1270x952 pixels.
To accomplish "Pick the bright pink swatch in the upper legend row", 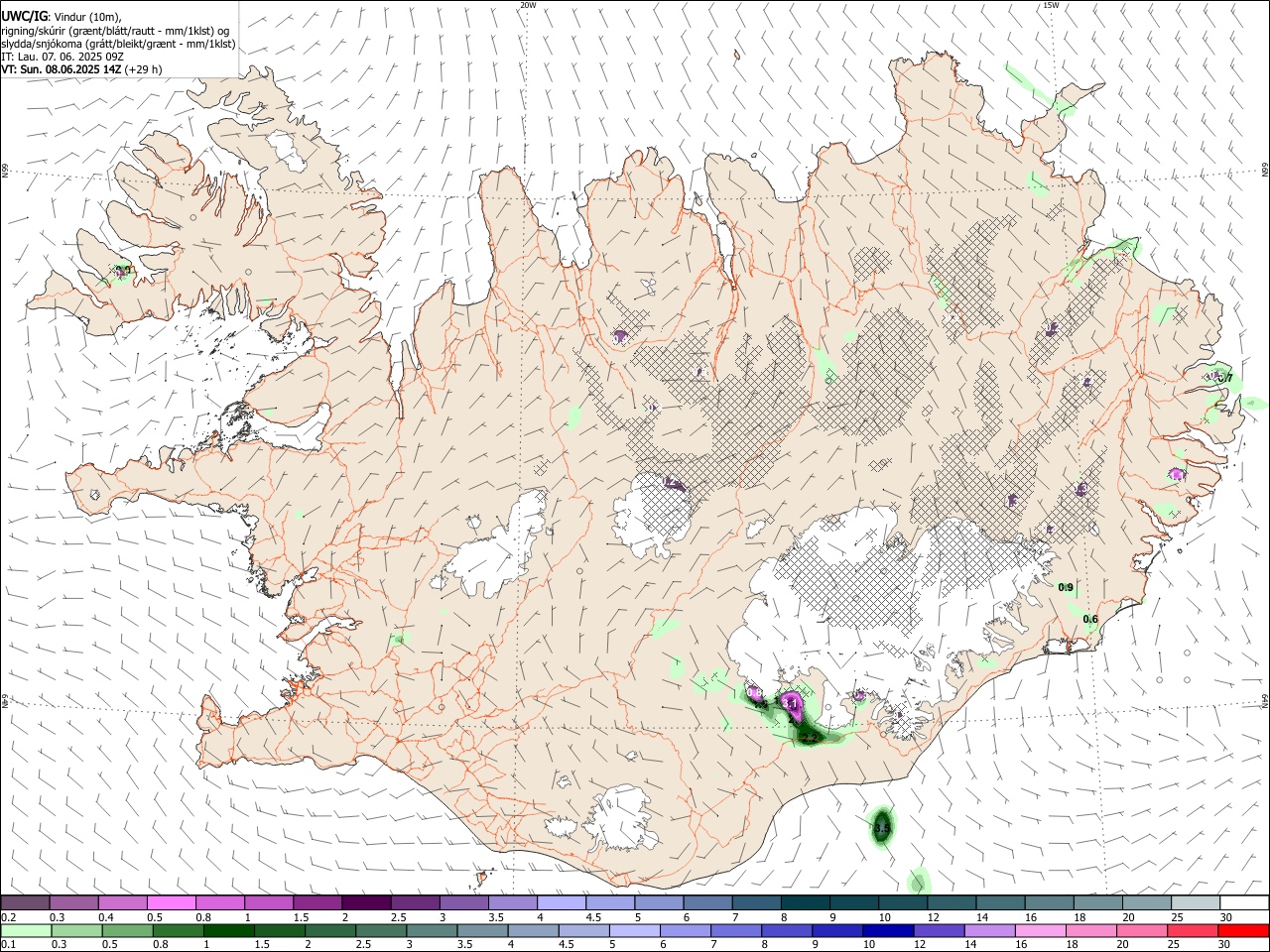I will [172, 903].
